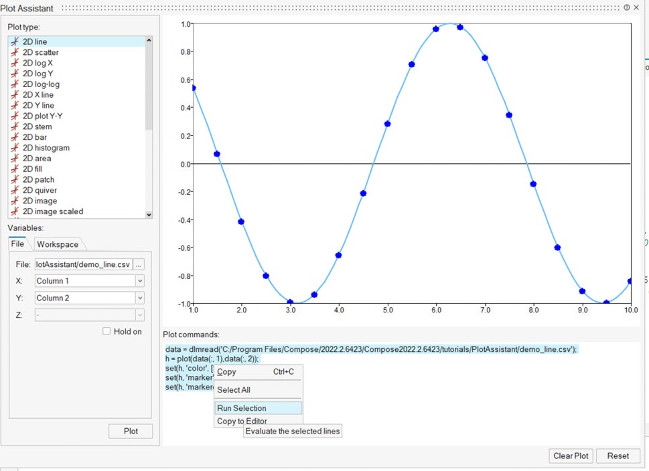The image size is (649, 471).
Task: Switch to the Workspace tab
Action: tap(57, 244)
